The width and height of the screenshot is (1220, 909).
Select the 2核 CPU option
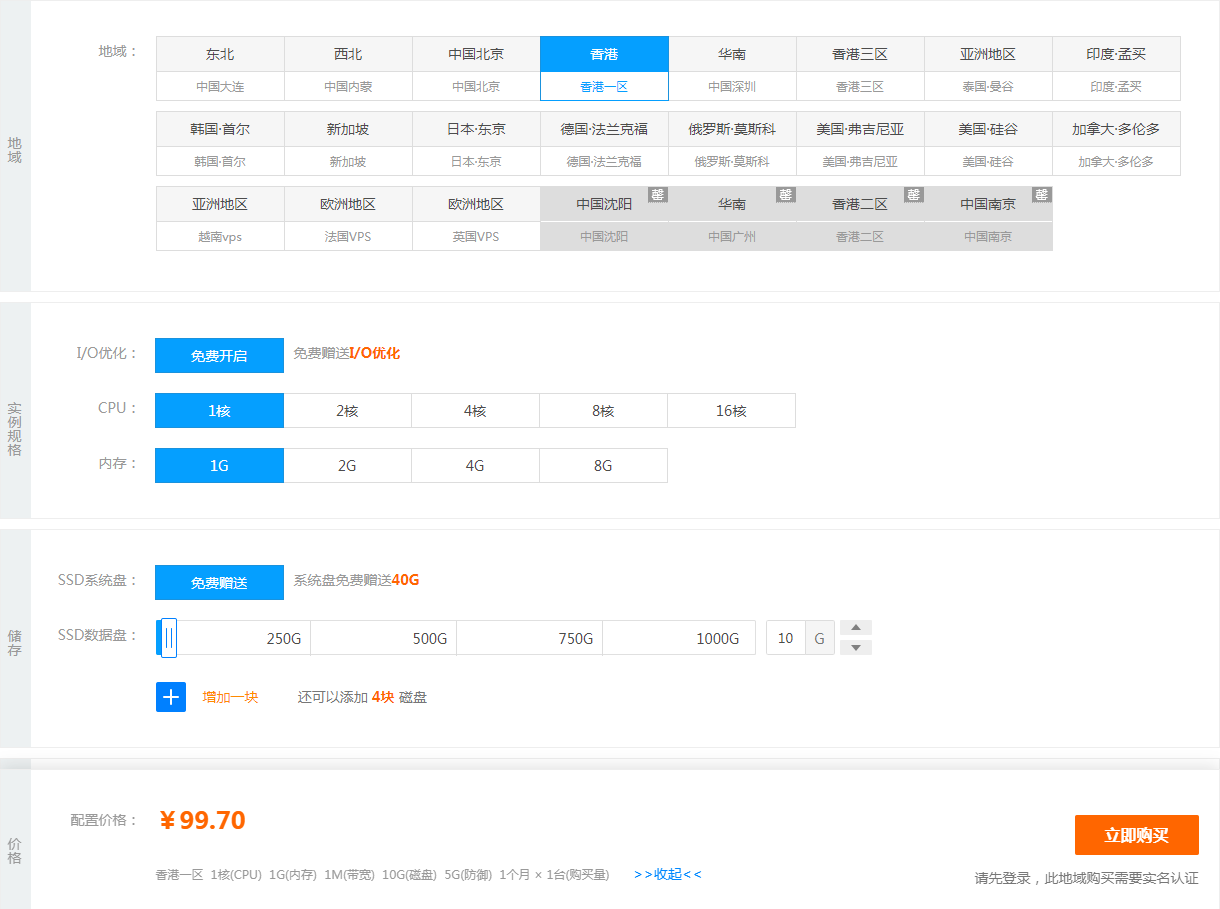click(347, 411)
